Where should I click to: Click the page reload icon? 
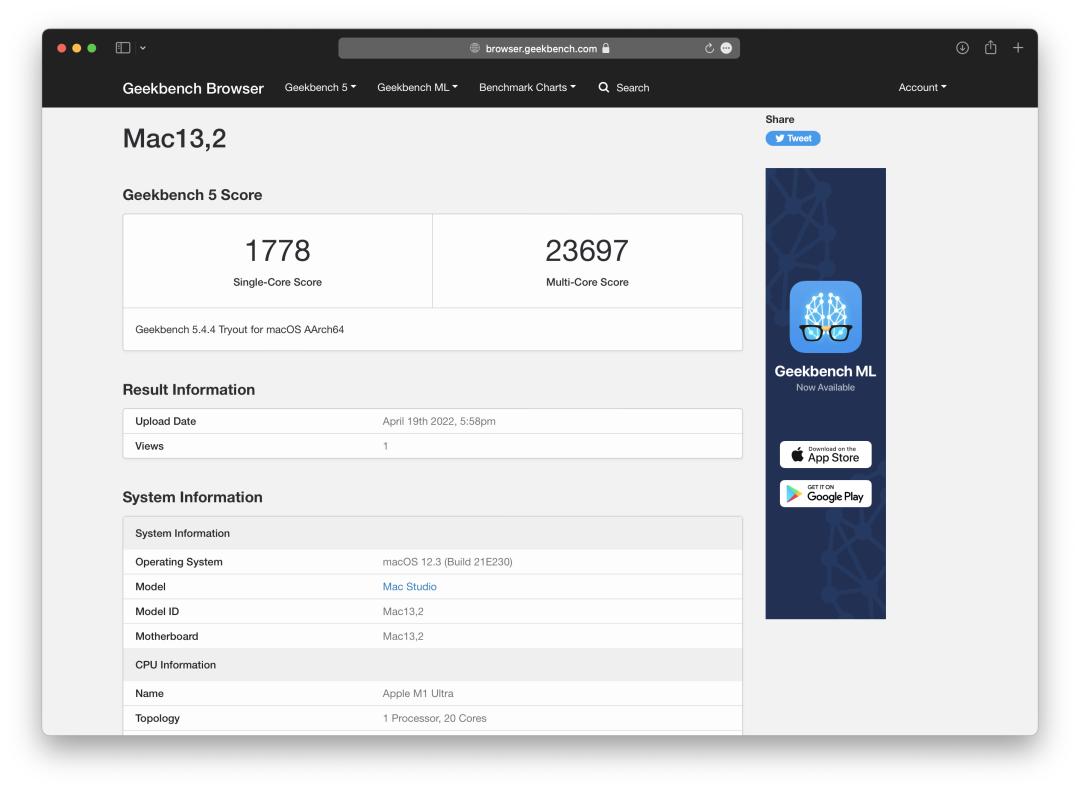click(709, 48)
